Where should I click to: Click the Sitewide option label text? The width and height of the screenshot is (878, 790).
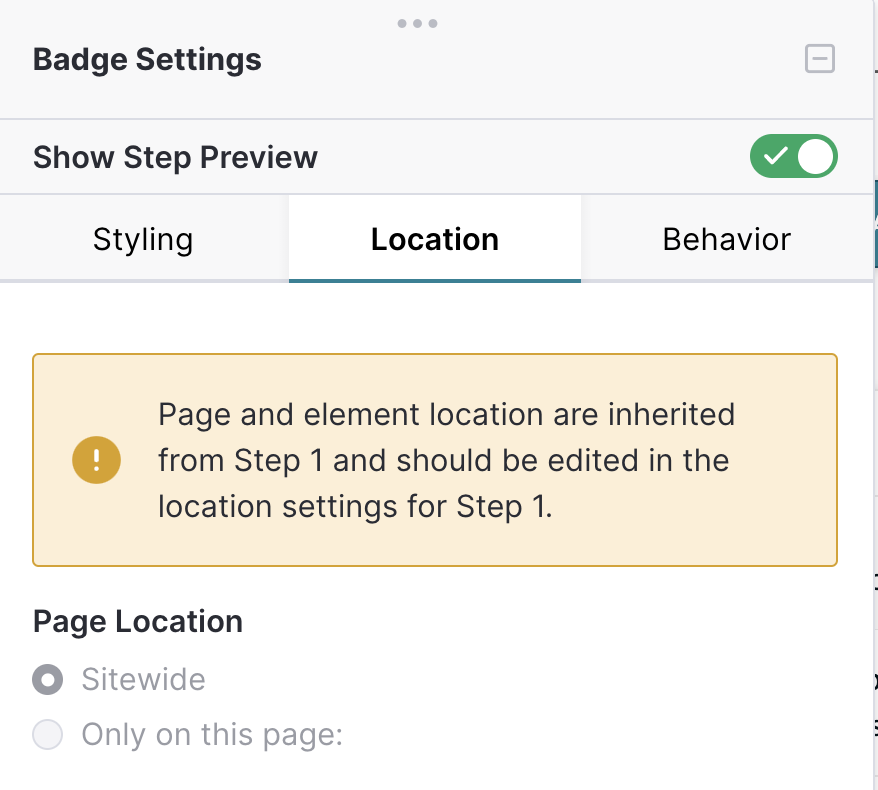143,679
